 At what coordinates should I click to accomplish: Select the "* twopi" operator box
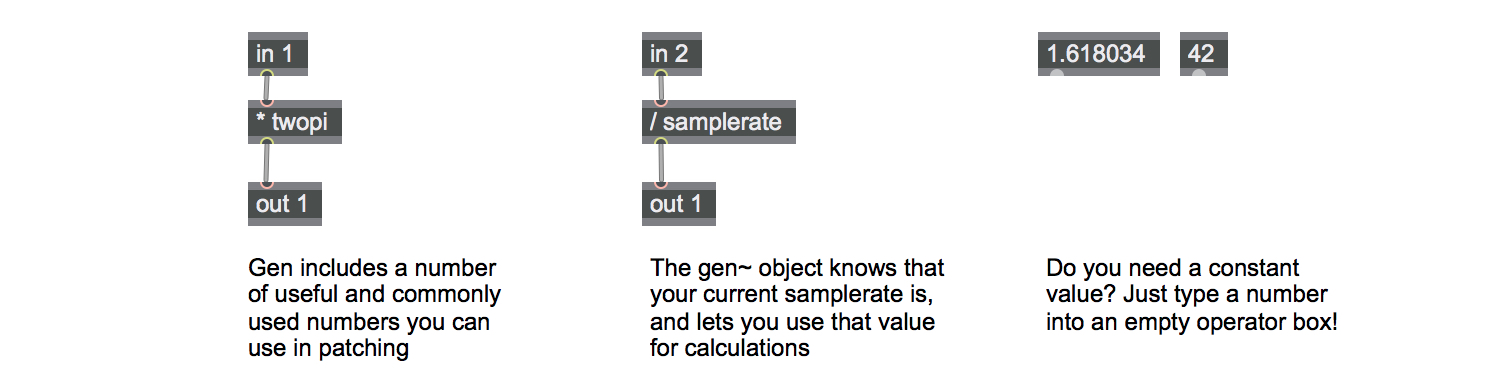295,123
